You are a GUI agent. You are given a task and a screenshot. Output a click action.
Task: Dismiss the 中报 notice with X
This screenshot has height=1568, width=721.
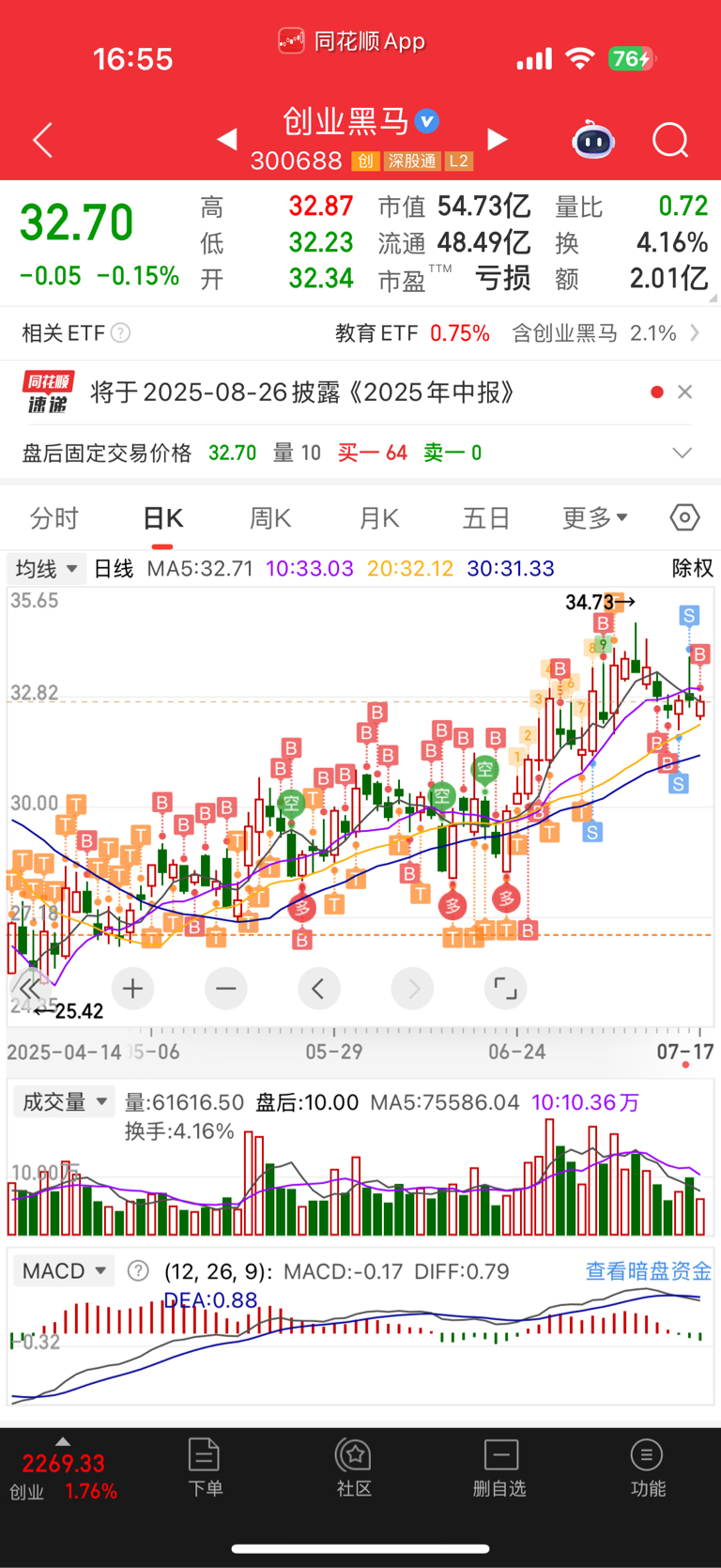(x=685, y=392)
